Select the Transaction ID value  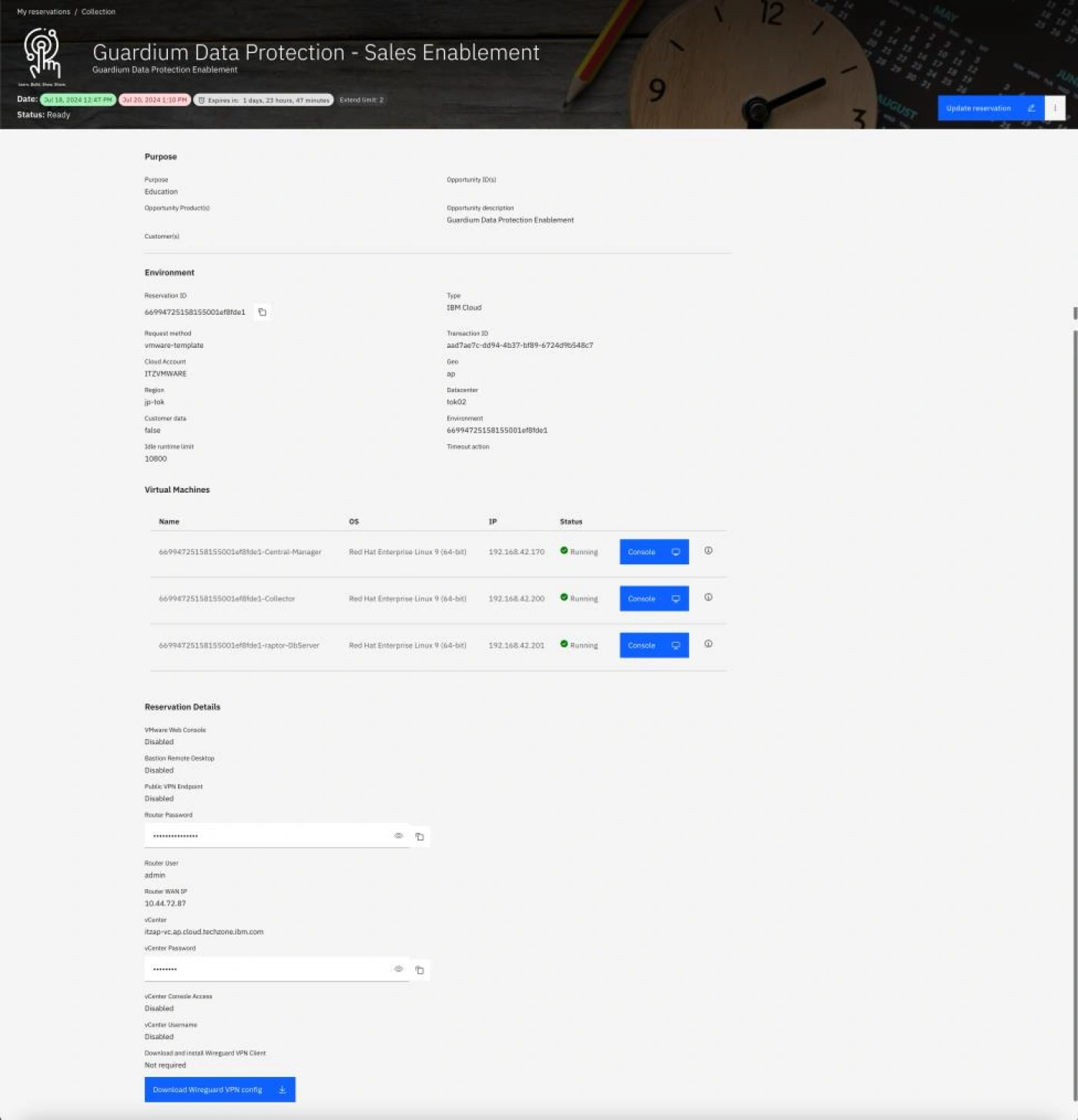coord(520,346)
